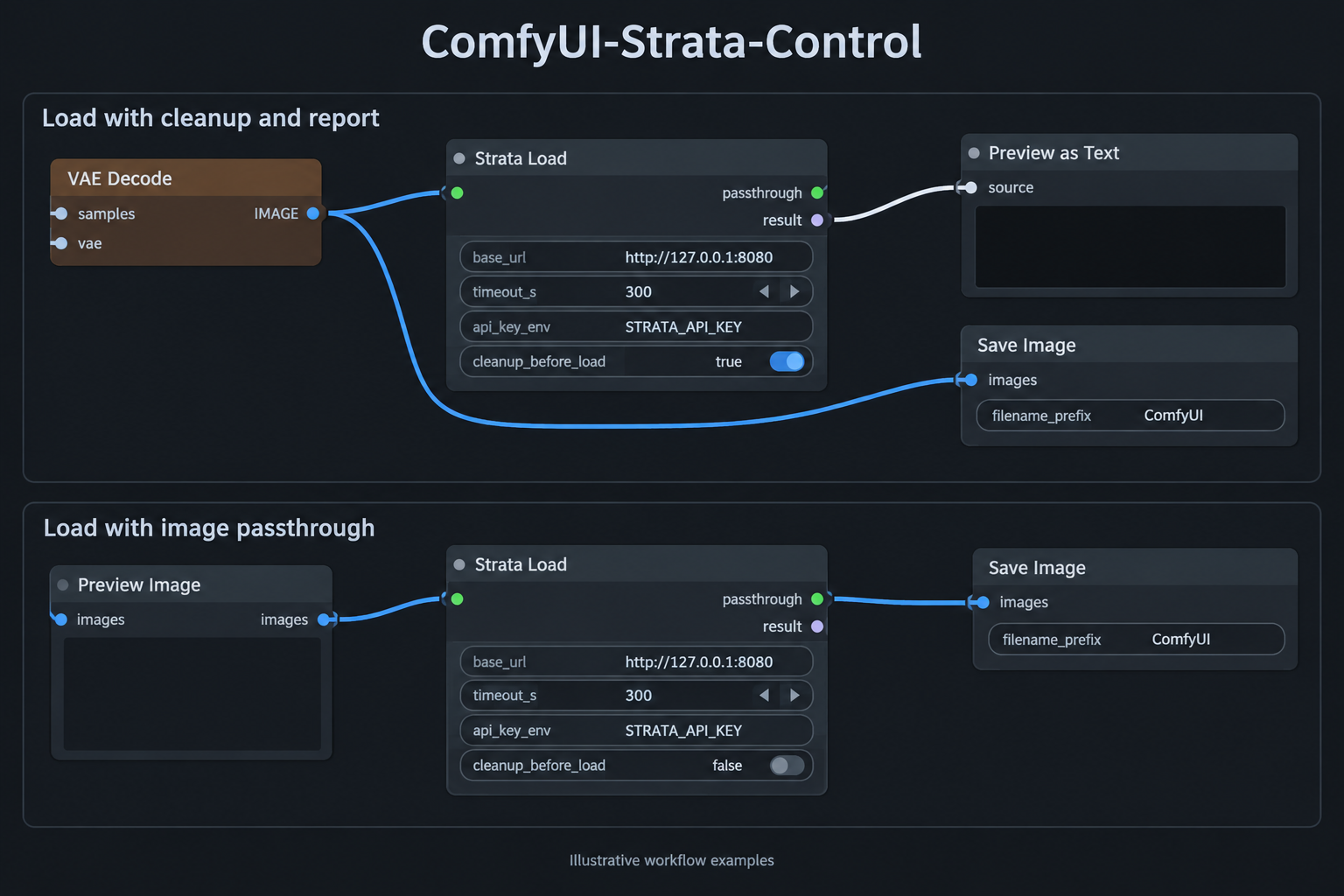
Task: Click images socket of bottom Save Image
Action: tap(983, 602)
